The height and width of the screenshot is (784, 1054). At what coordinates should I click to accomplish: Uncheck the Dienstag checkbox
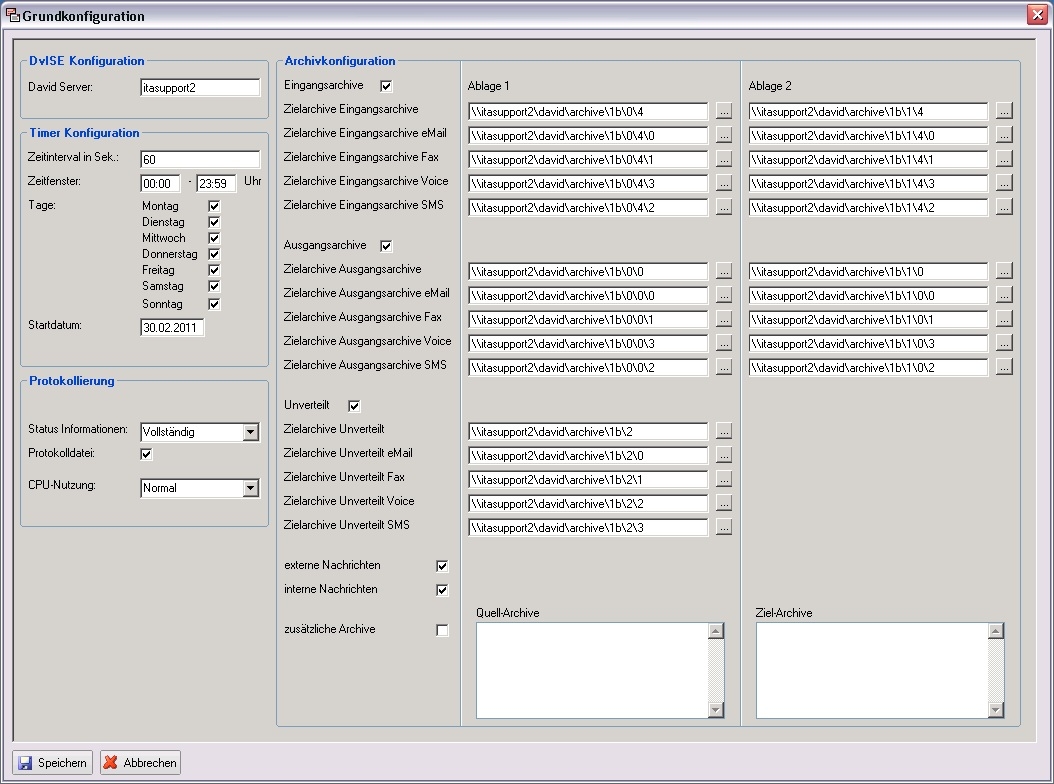click(x=214, y=223)
